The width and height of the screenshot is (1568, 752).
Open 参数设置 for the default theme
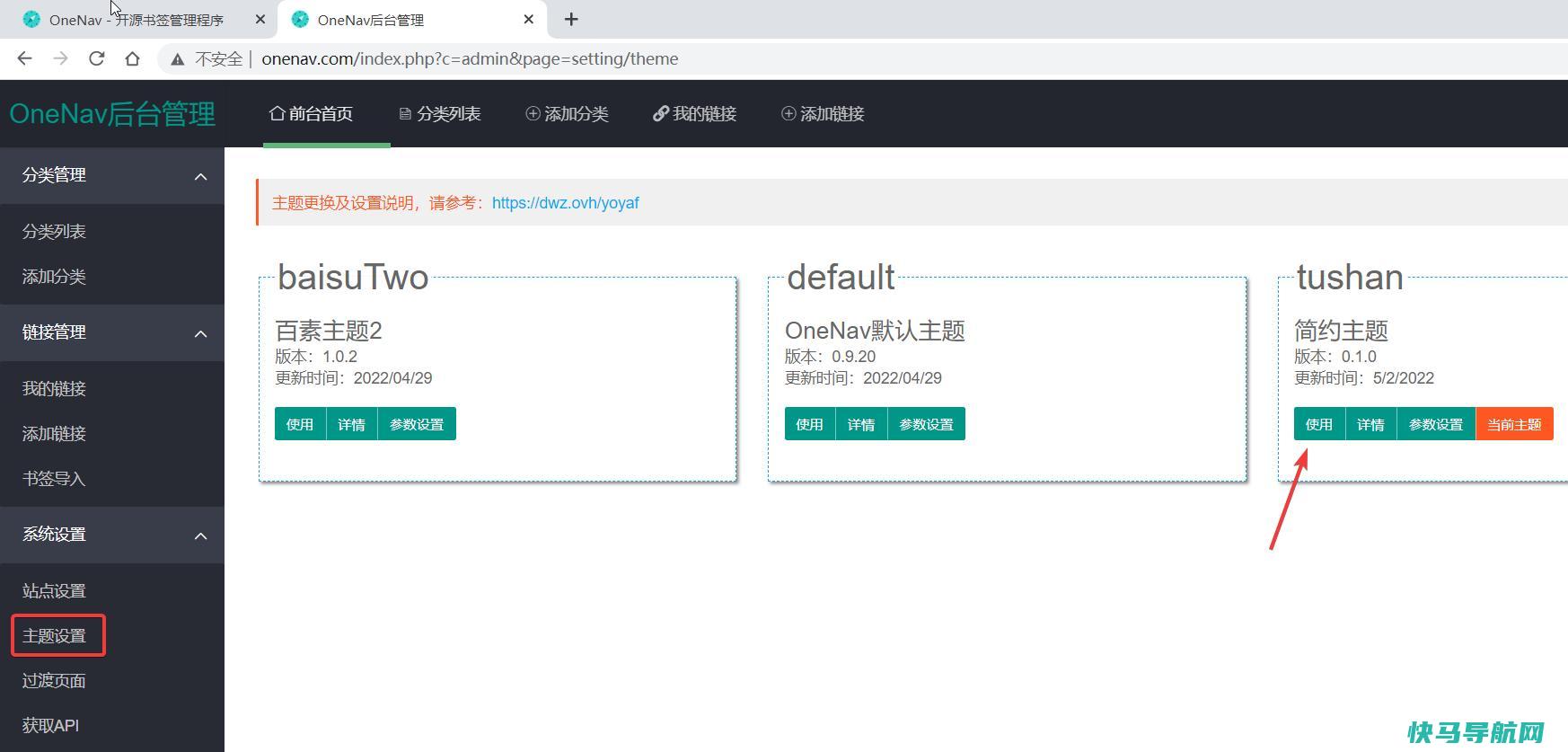[x=927, y=424]
